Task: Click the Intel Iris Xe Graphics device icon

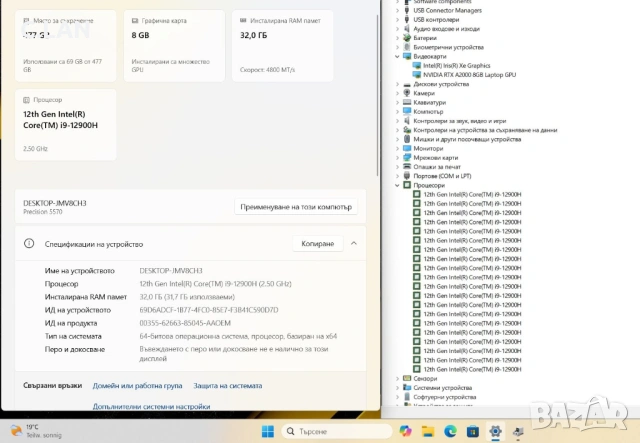Action: tap(416, 65)
